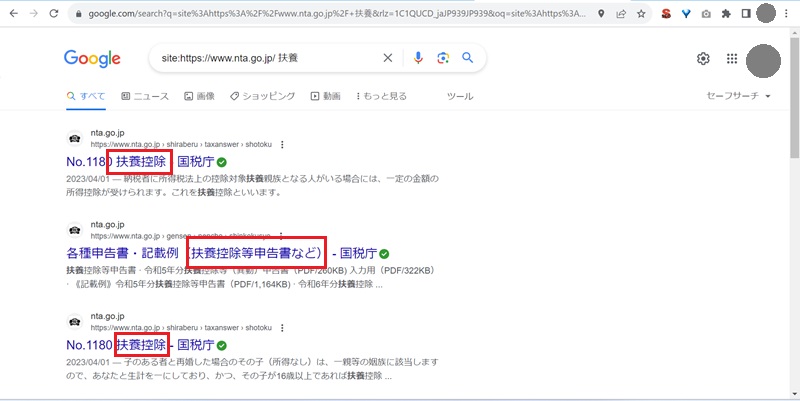Search by image with Google Lens icon

coord(443,58)
